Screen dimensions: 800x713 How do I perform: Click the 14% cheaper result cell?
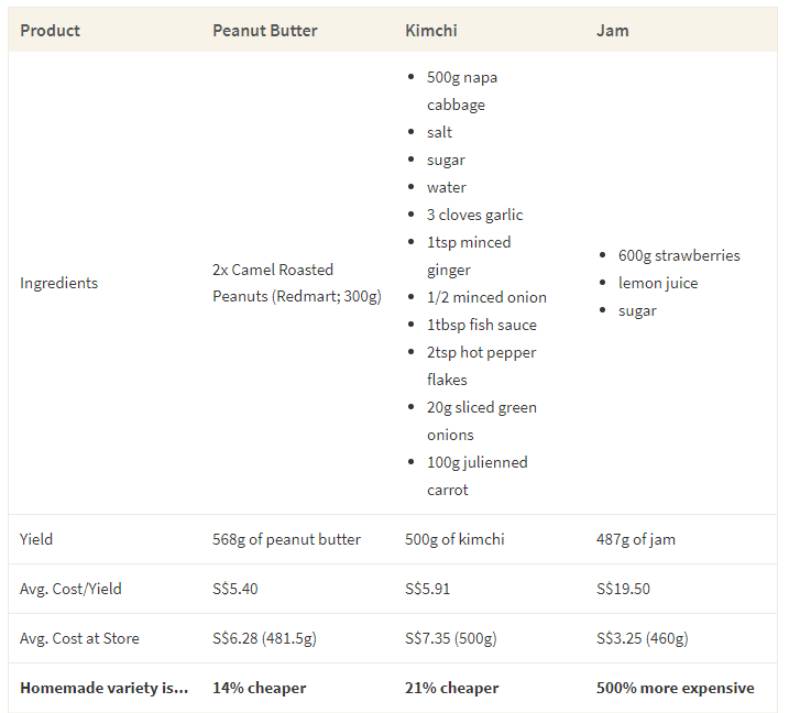point(259,688)
